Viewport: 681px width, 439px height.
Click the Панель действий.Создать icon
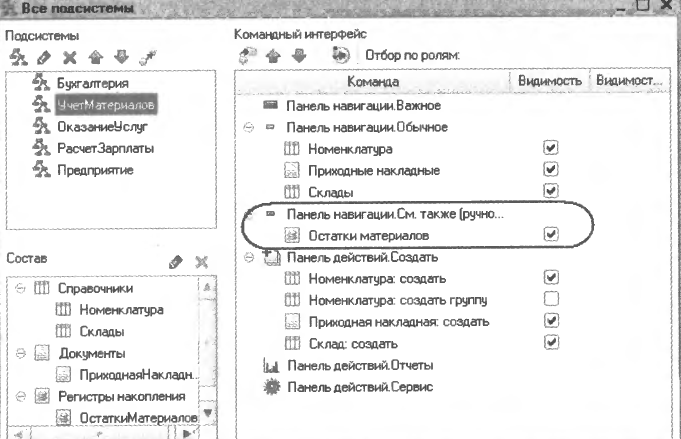271,257
